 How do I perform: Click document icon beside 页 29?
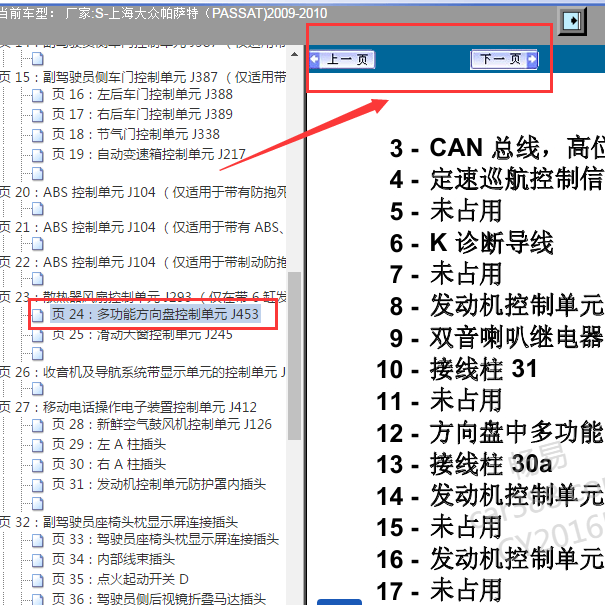click(37, 445)
